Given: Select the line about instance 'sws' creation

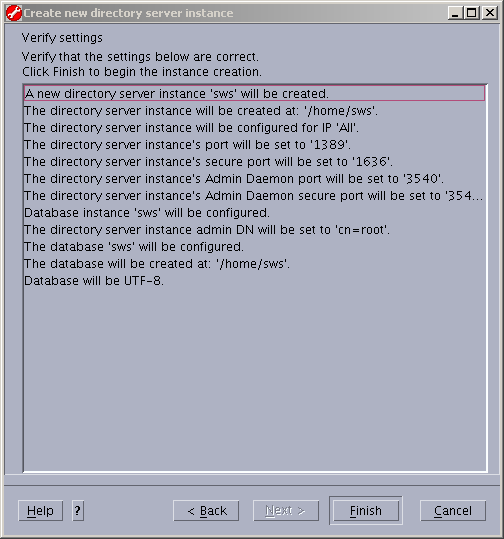Looking at the screenshot, I should 254,94.
